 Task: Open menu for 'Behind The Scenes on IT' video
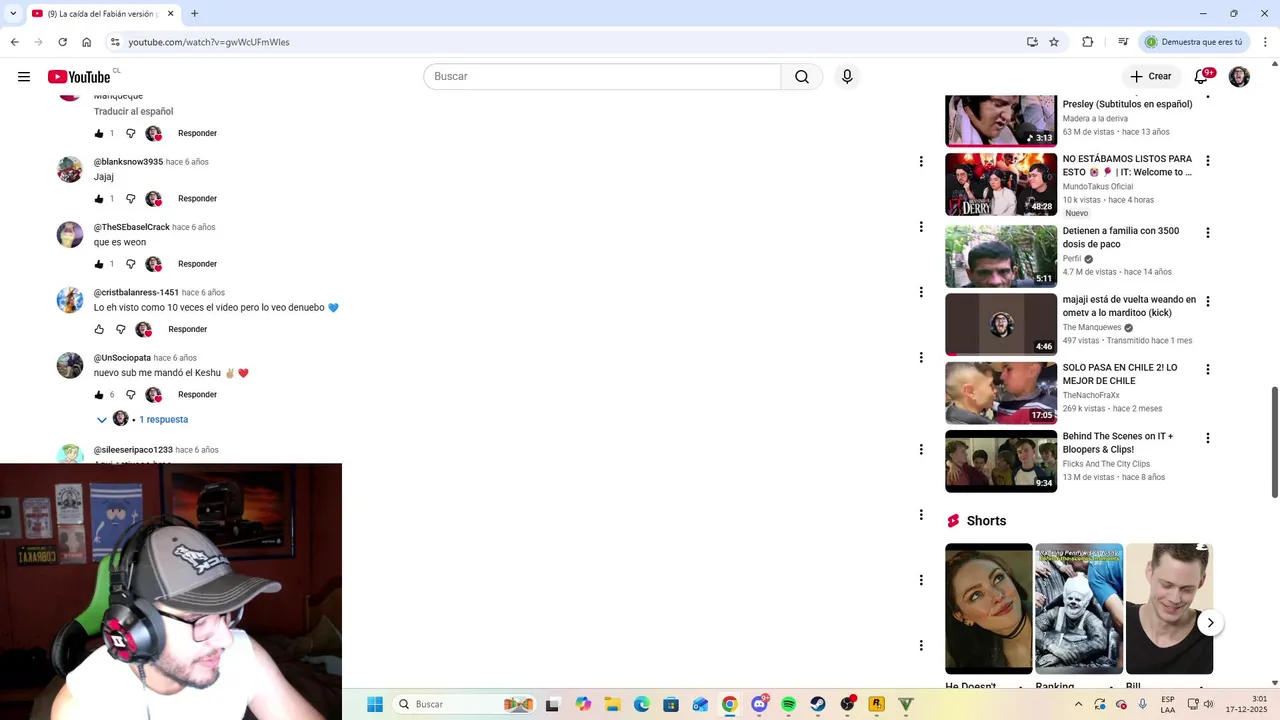[x=1208, y=438]
